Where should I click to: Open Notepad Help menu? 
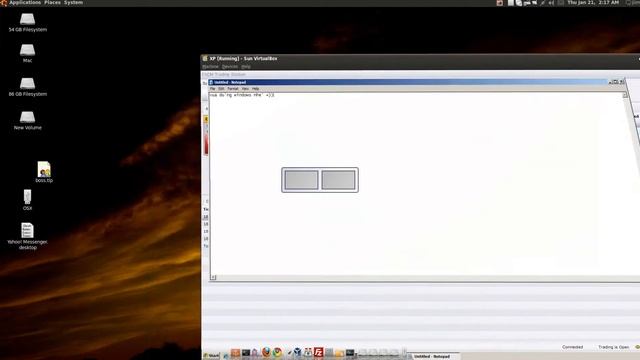255,89
